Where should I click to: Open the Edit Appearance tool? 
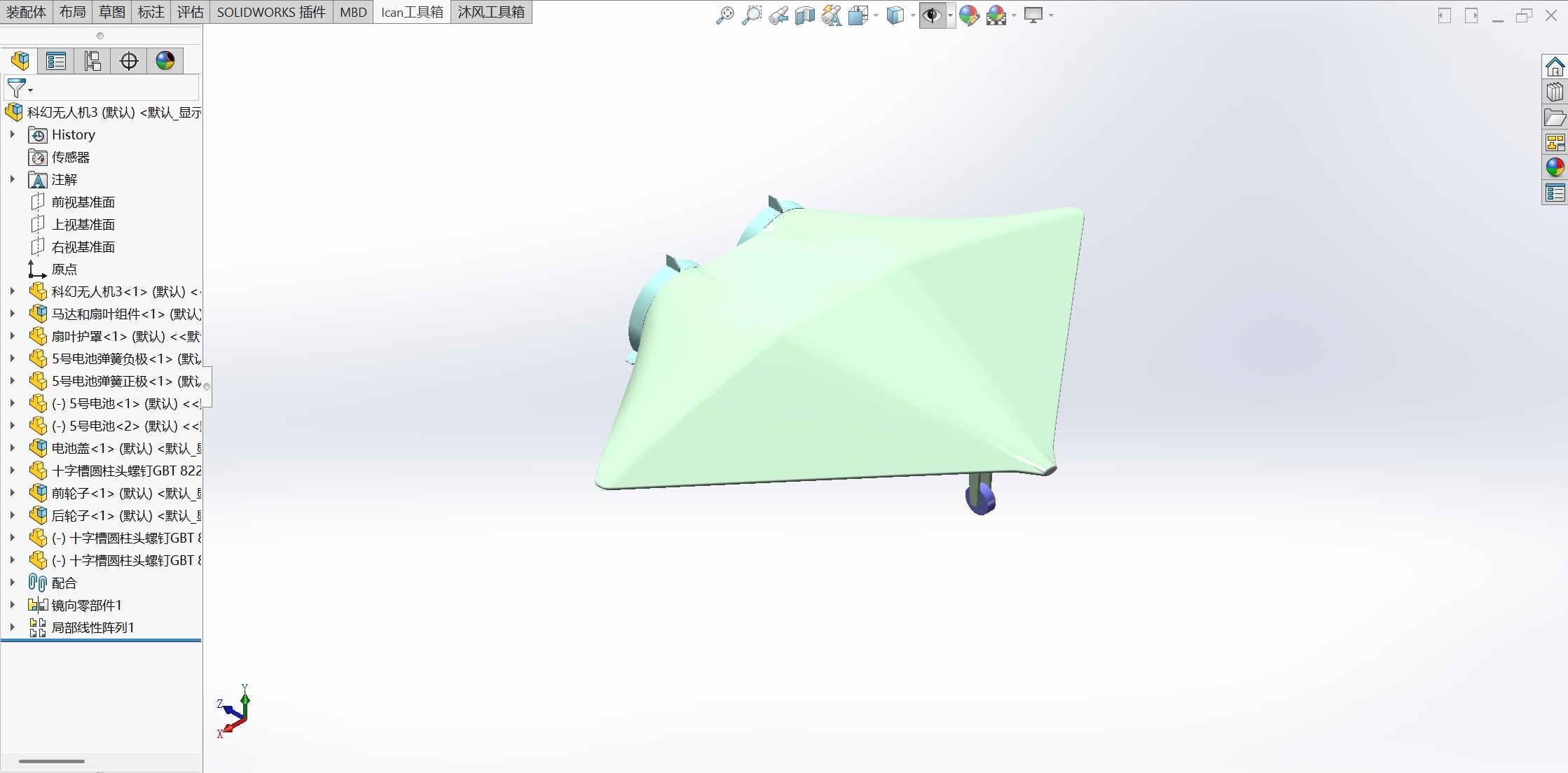[968, 15]
